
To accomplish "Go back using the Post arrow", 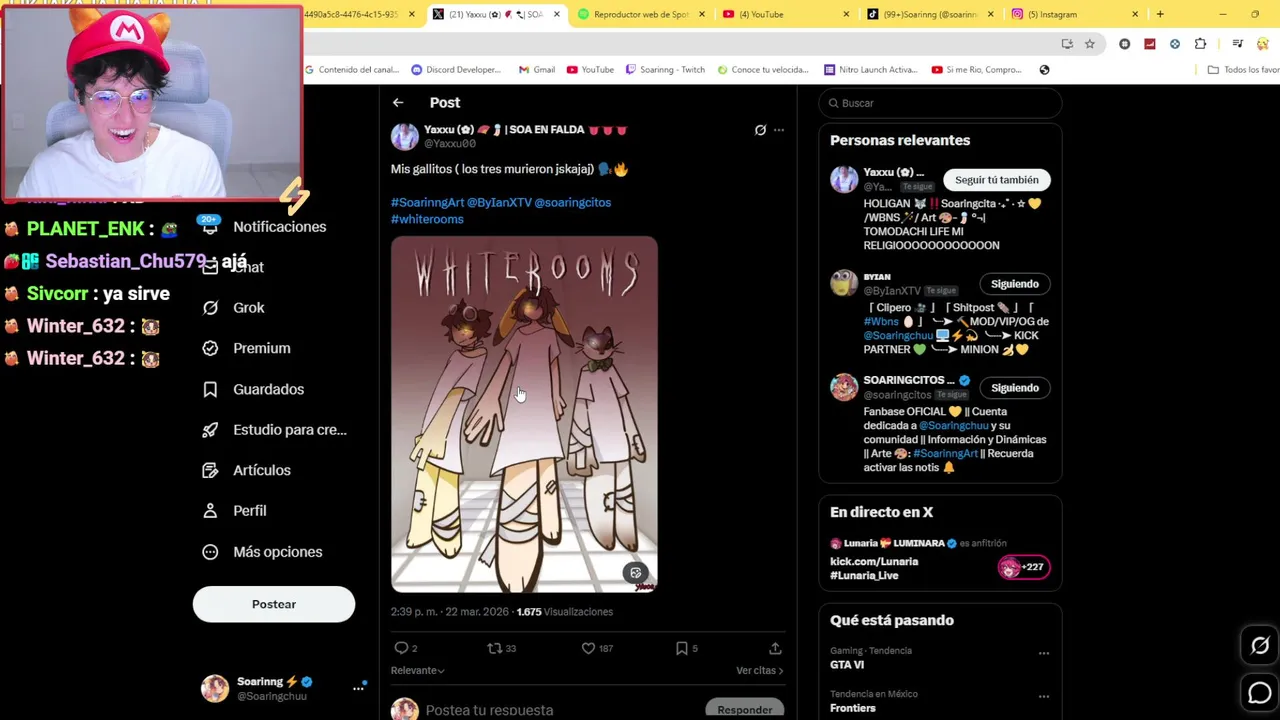I will coord(398,103).
